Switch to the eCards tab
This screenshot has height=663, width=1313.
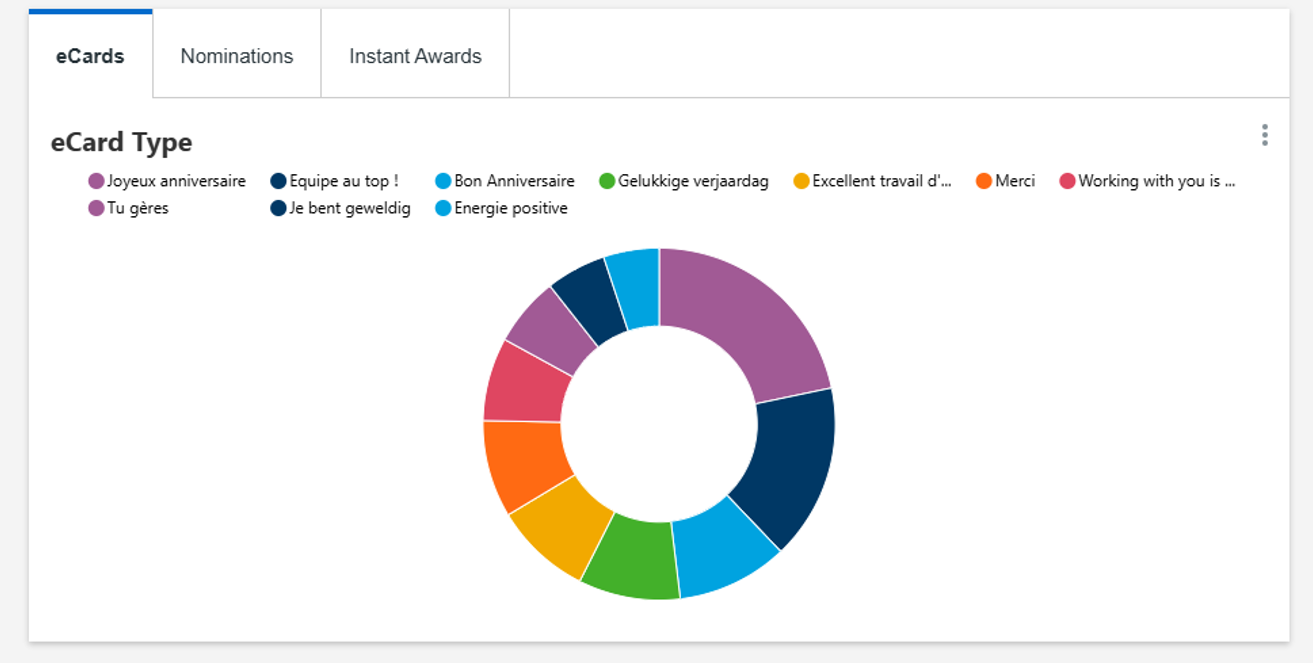coord(90,56)
